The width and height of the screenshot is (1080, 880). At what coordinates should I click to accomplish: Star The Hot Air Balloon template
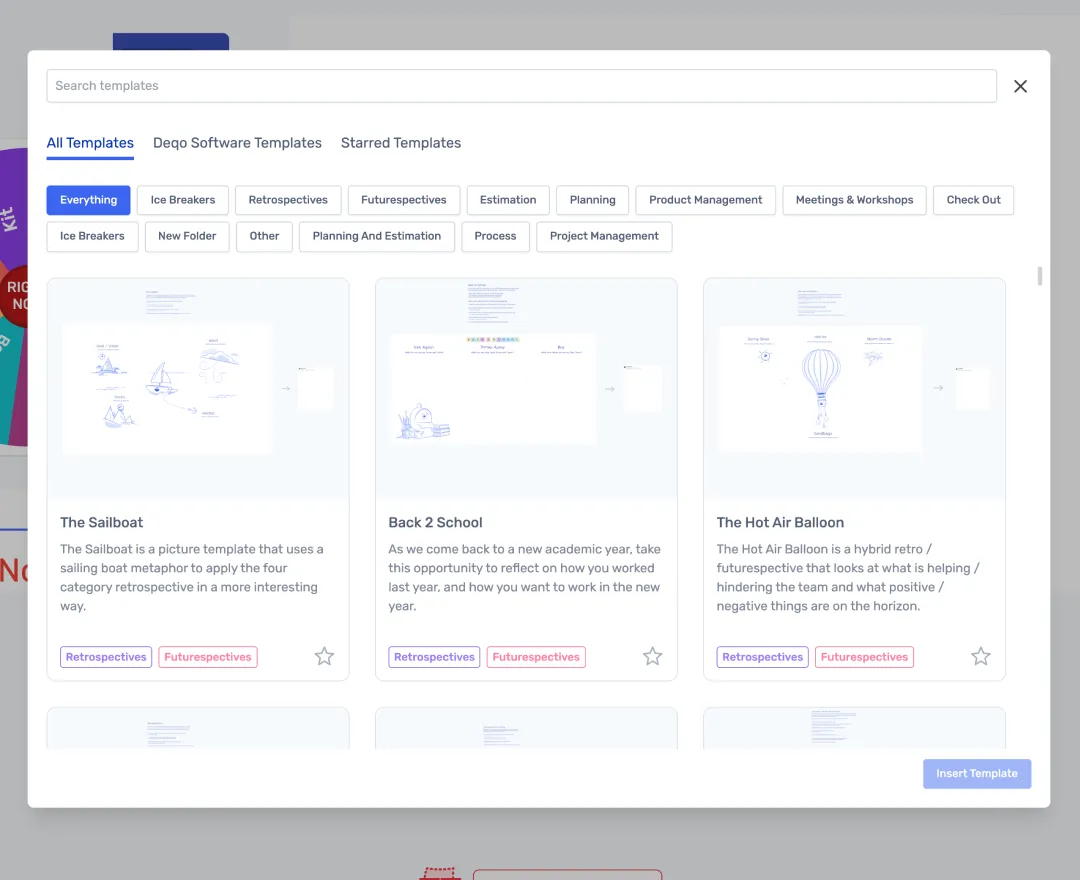tap(980, 657)
